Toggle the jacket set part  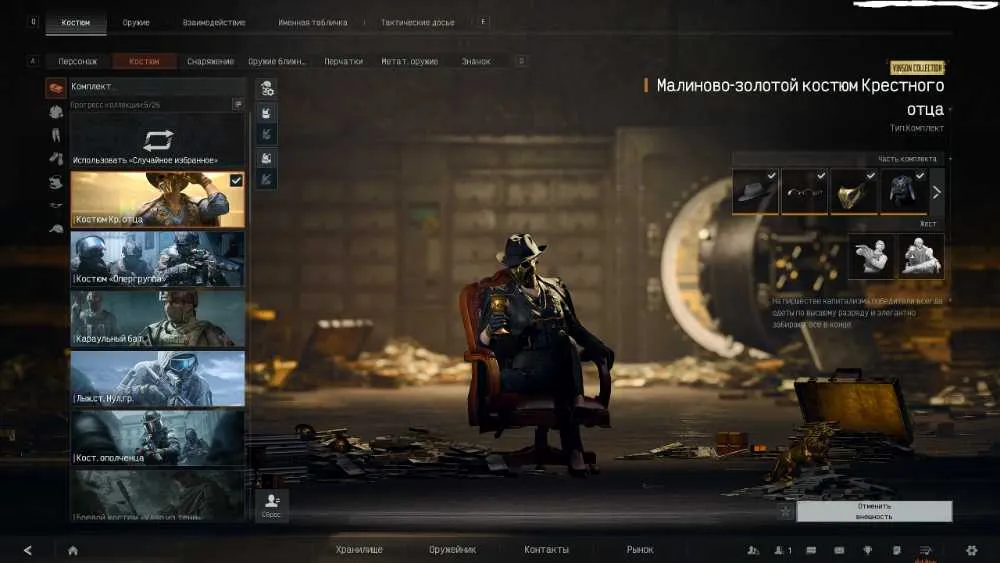[x=904, y=191]
